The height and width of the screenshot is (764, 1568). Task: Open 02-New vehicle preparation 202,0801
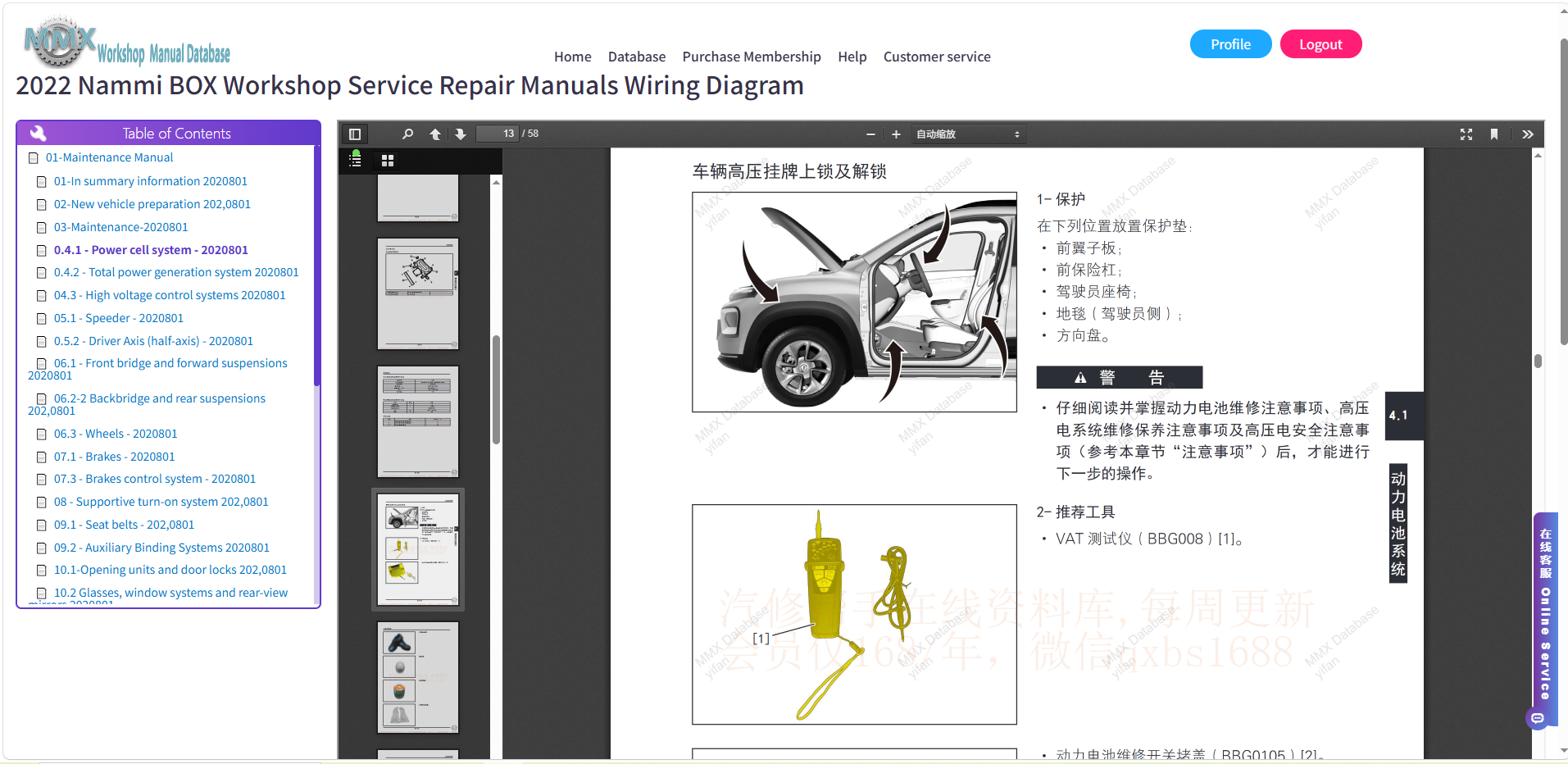tap(152, 204)
